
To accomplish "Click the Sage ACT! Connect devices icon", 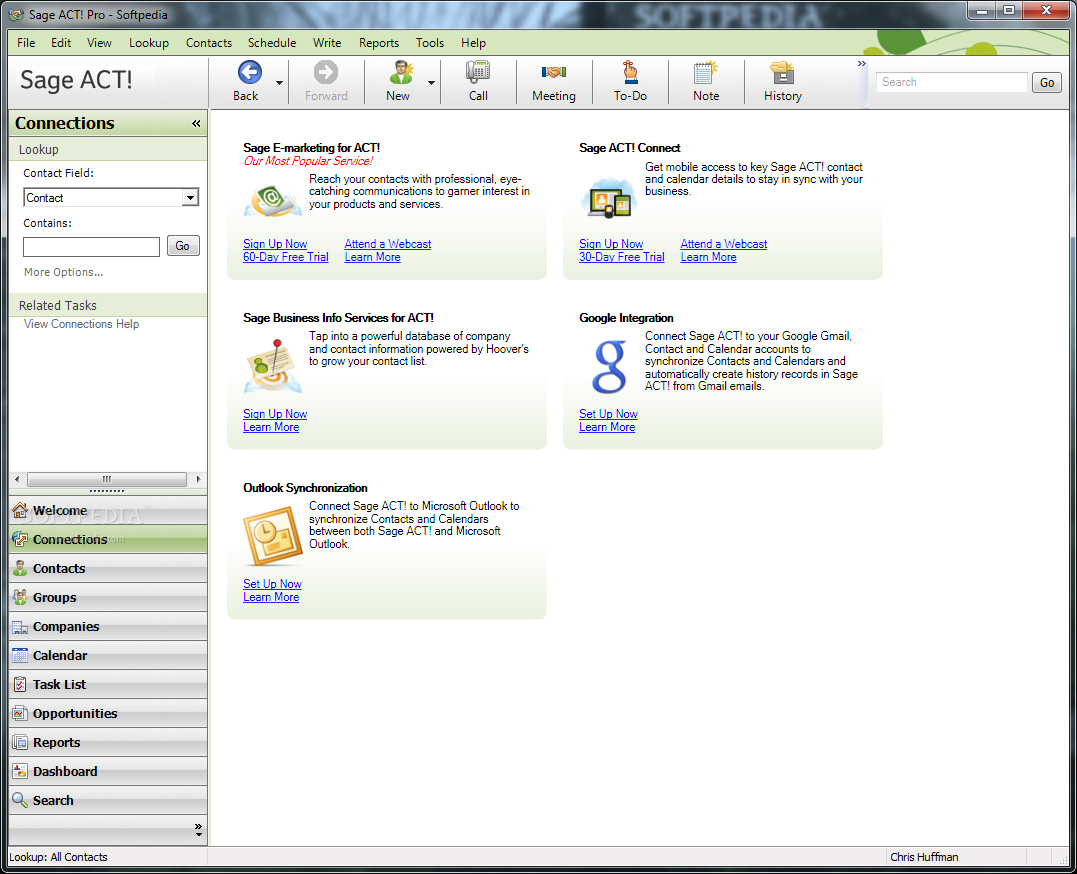I will click(x=609, y=199).
